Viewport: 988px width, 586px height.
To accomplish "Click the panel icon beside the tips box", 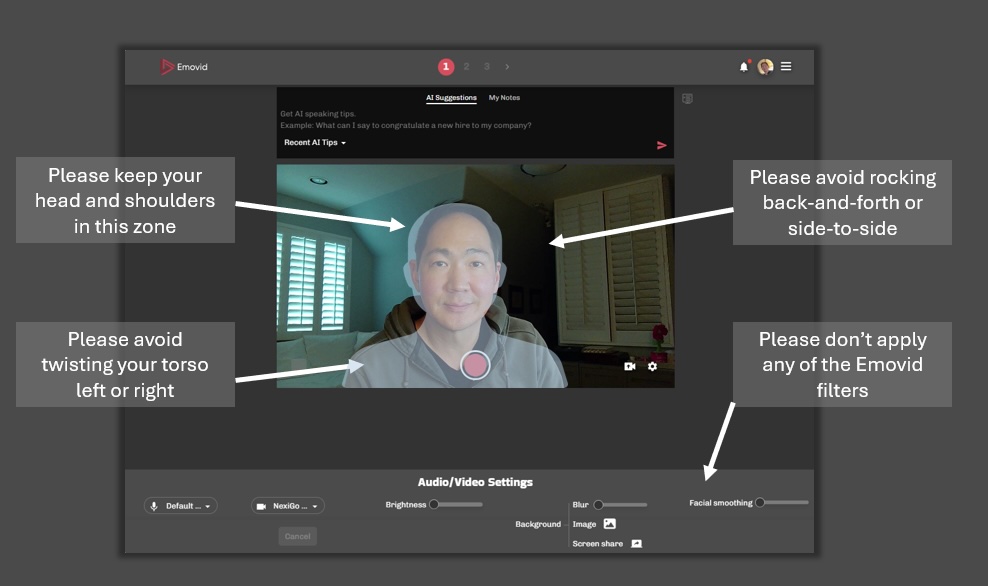I will [x=687, y=98].
